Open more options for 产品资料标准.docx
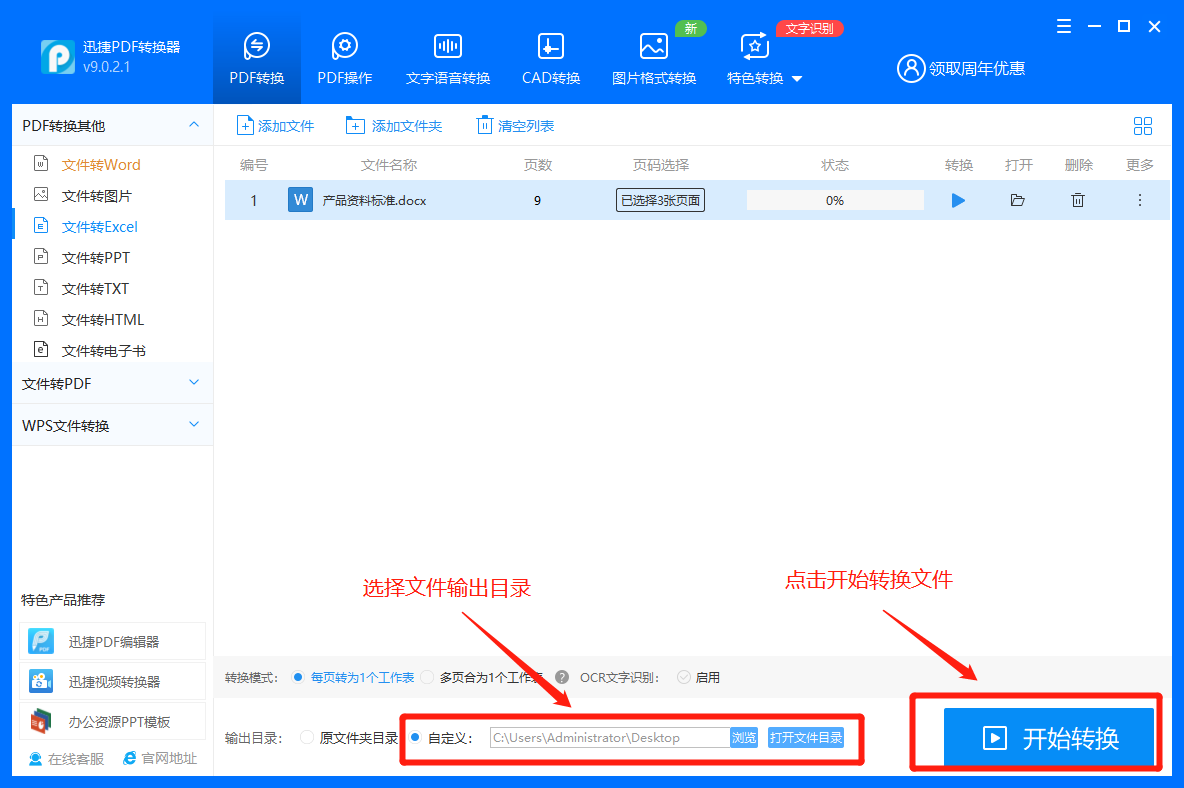This screenshot has height=788, width=1184. click(1139, 200)
